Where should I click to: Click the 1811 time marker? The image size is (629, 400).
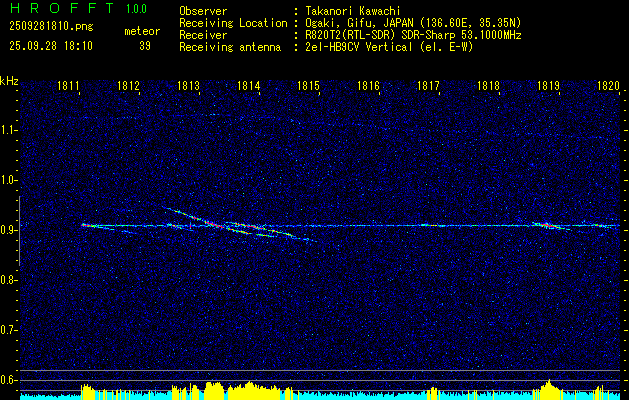(x=68, y=85)
